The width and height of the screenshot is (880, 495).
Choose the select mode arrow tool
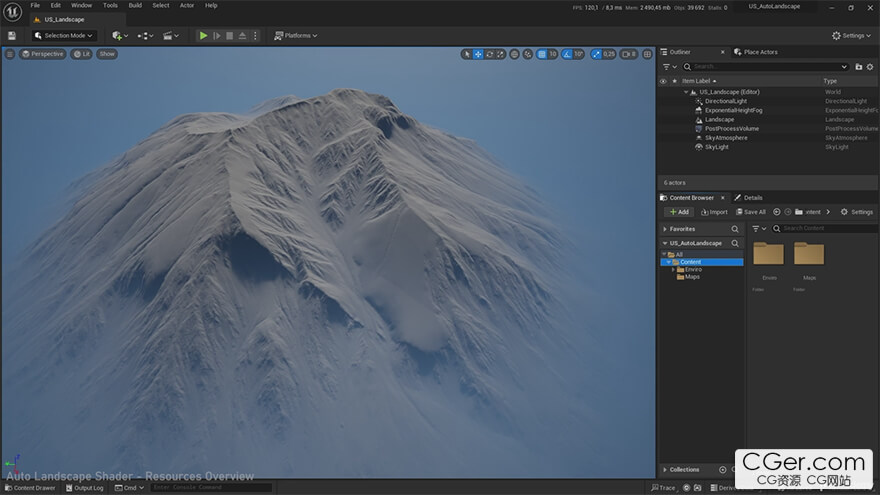tap(466, 54)
